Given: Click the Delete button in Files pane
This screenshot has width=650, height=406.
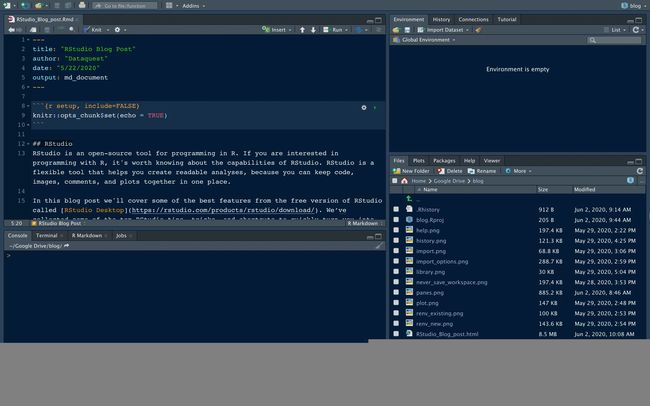Looking at the screenshot, I should pos(450,171).
